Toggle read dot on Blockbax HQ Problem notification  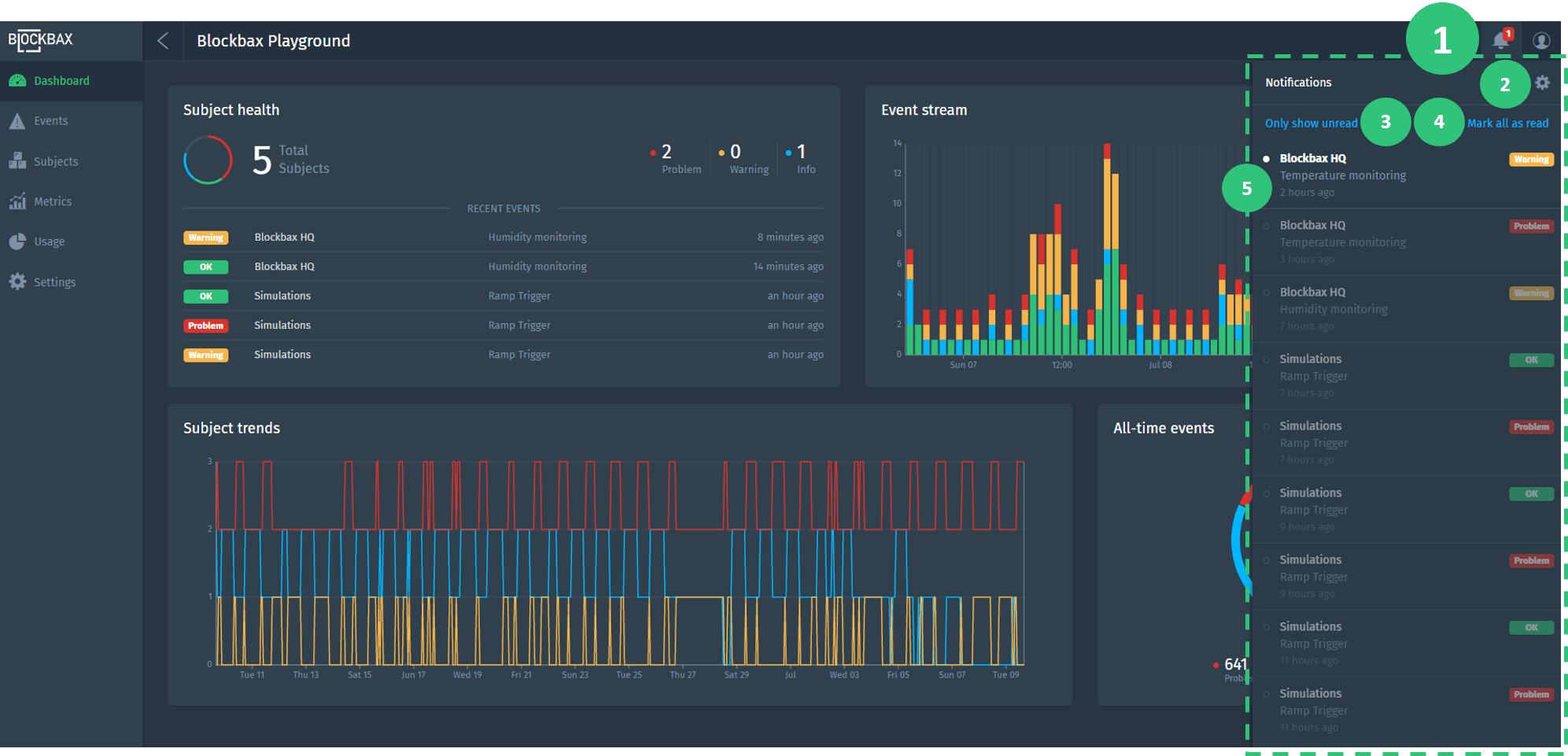pos(1266,226)
